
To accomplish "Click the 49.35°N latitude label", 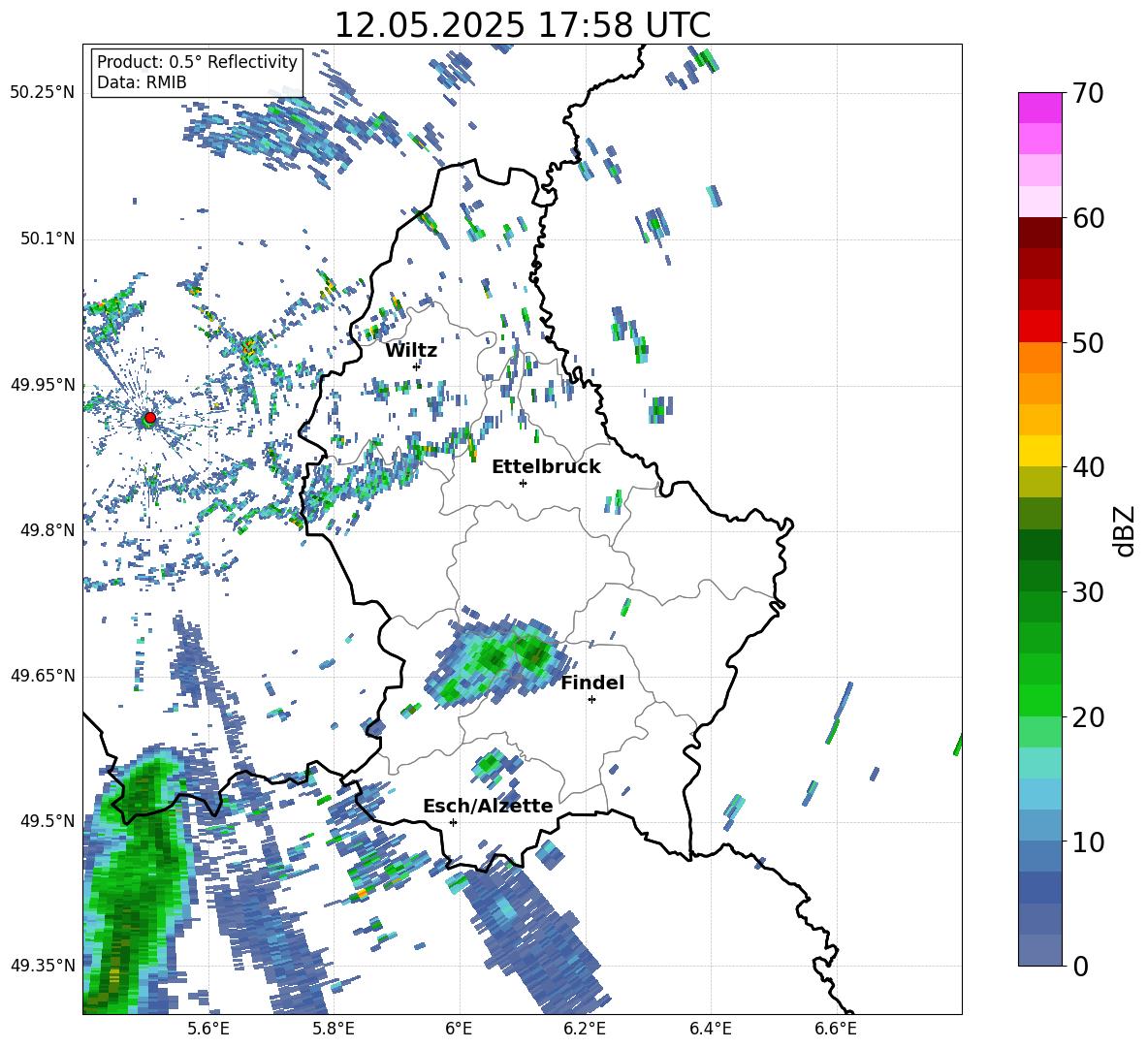I will pos(43,966).
